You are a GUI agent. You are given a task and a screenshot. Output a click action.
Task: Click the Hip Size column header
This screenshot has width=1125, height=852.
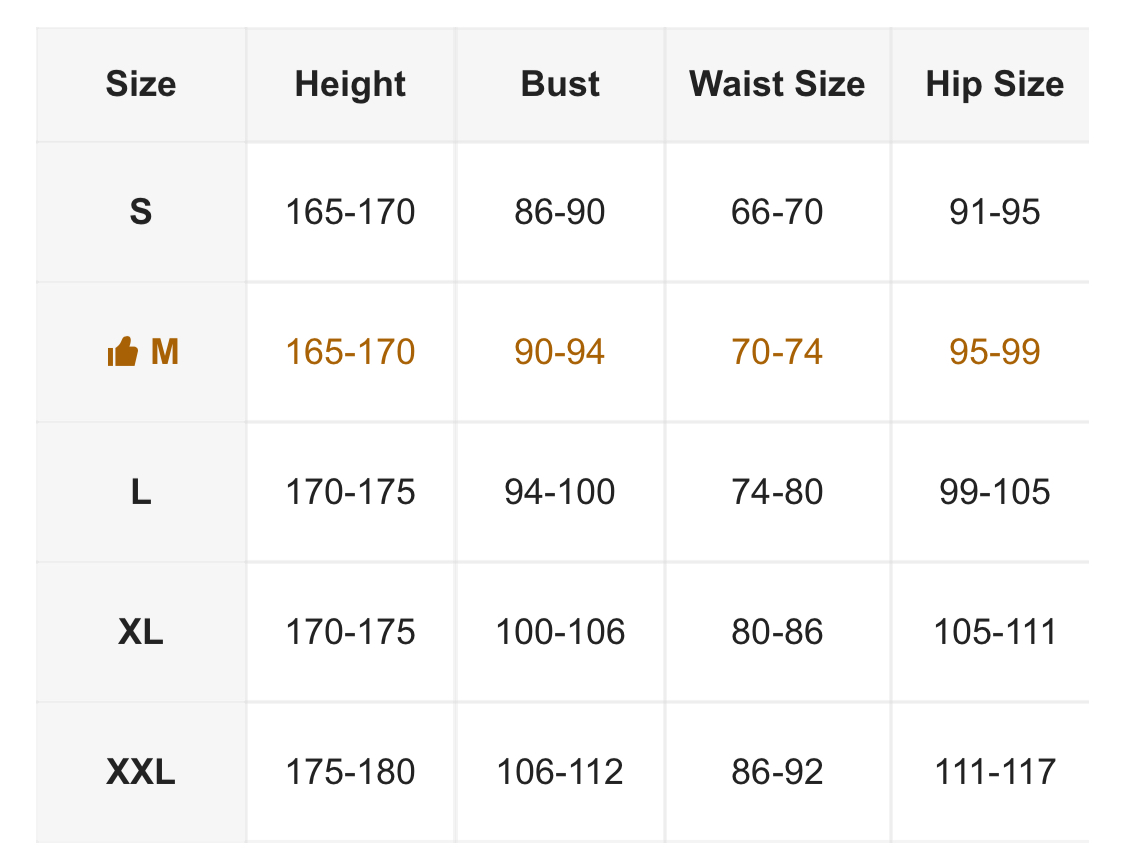tap(994, 84)
